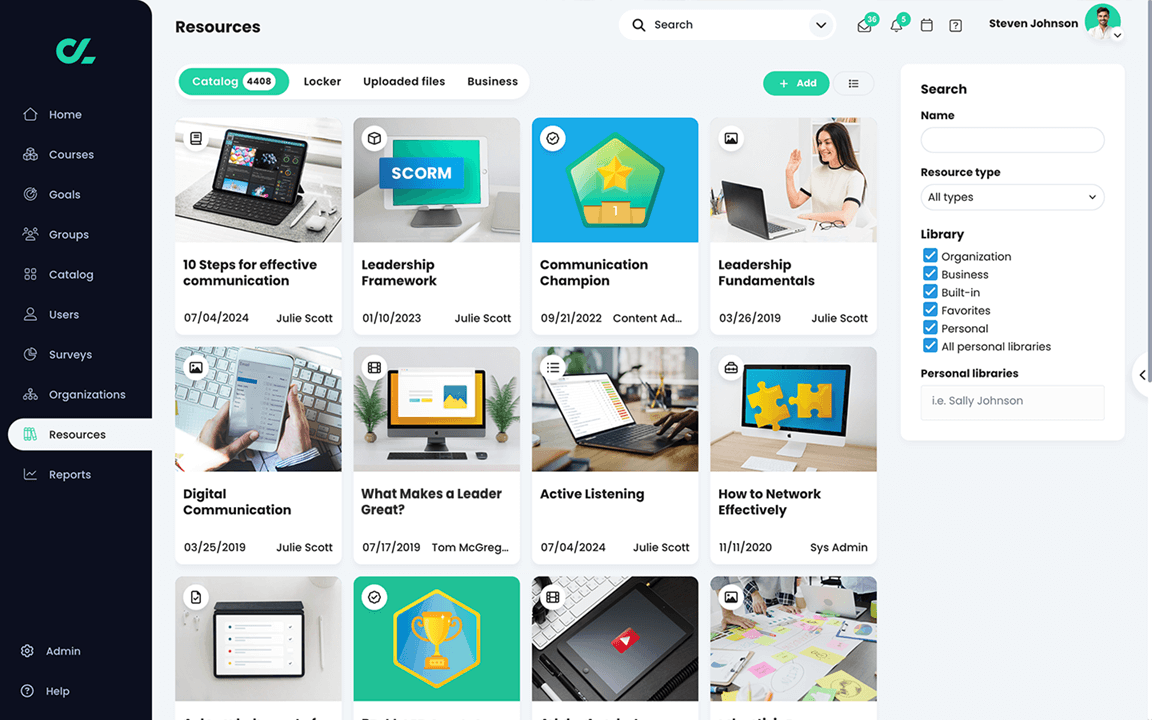Open the inbox messages icon with badge 36

coord(865,25)
